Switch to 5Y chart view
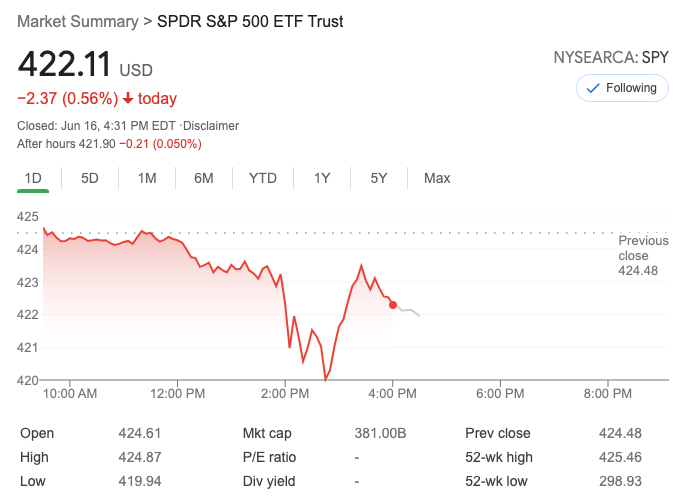680x501 pixels. point(379,178)
